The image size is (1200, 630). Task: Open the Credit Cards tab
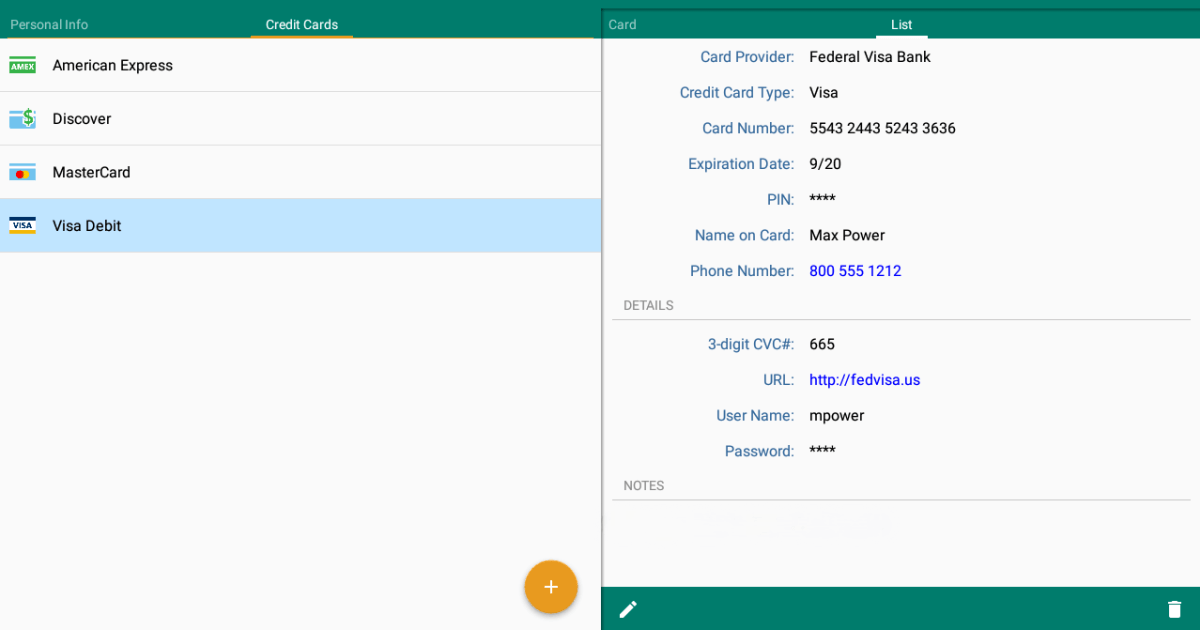300,24
